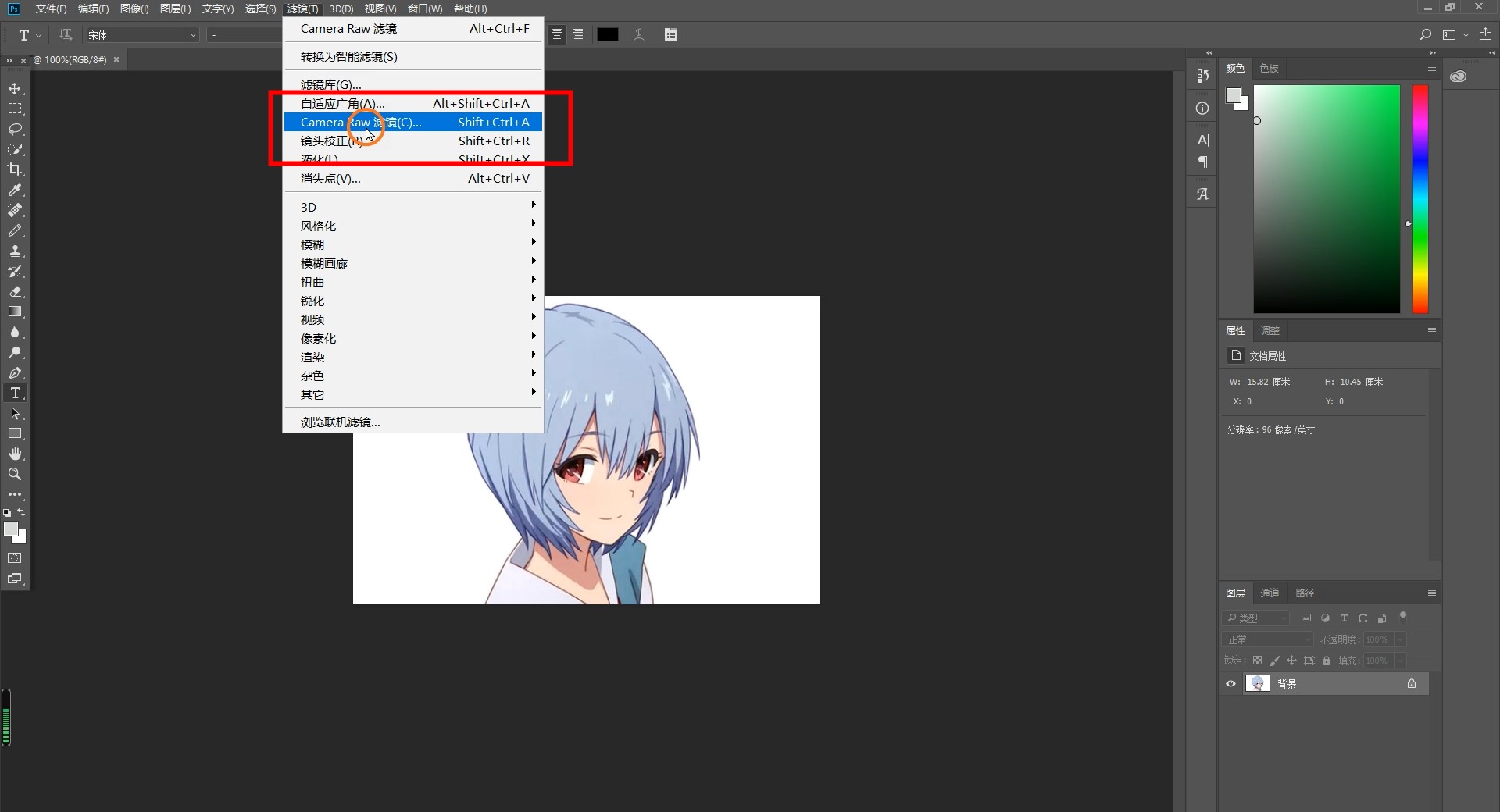Choose 转换为智能滤镜(S) in filter menu
Image resolution: width=1500 pixels, height=812 pixels.
[x=413, y=56]
